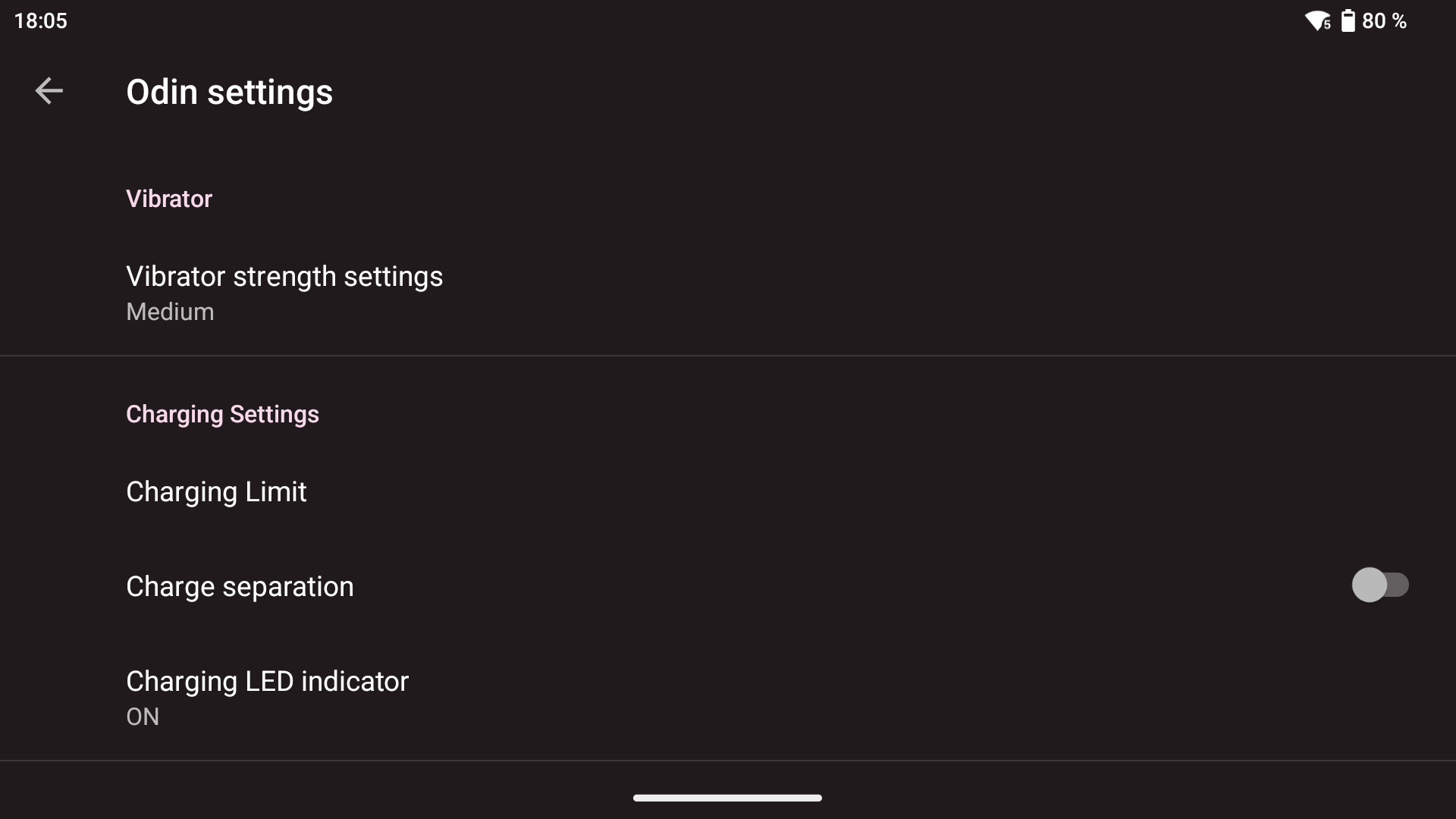Image resolution: width=1456 pixels, height=819 pixels.
Task: Click the round knob of Charge separation switch
Action: click(x=1370, y=585)
